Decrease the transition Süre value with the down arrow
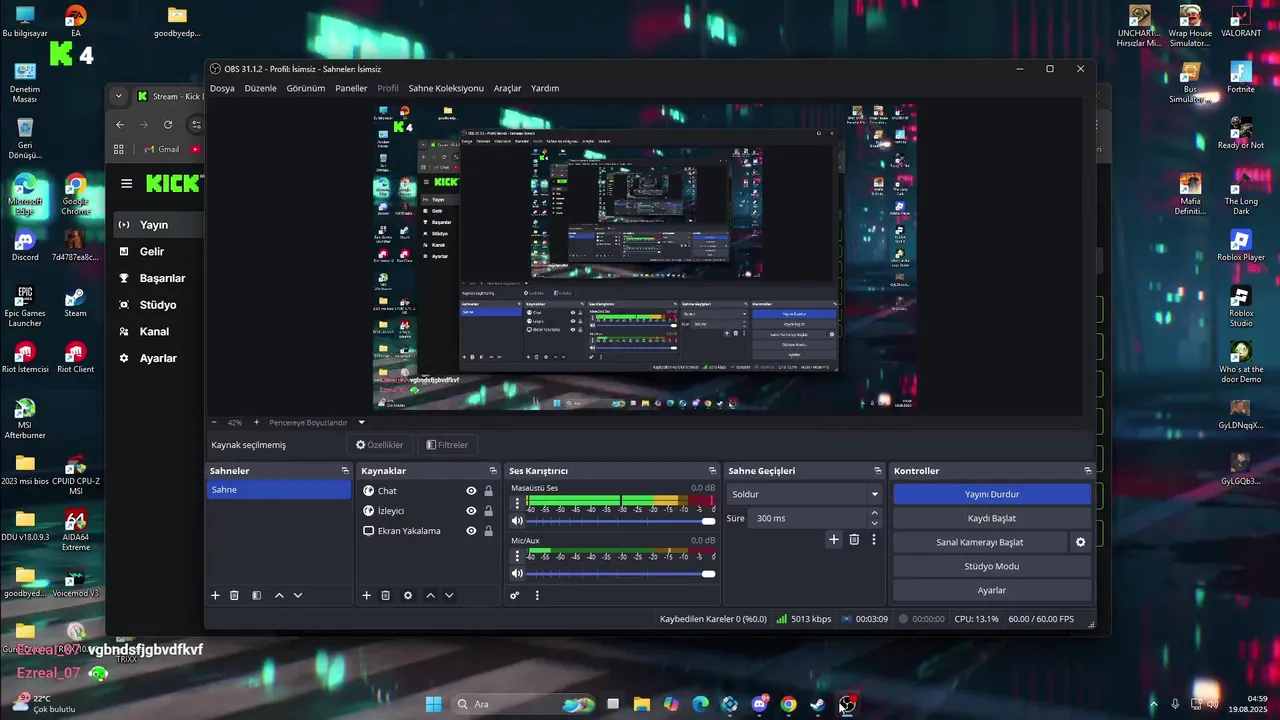The width and height of the screenshot is (1280, 720). [874, 523]
